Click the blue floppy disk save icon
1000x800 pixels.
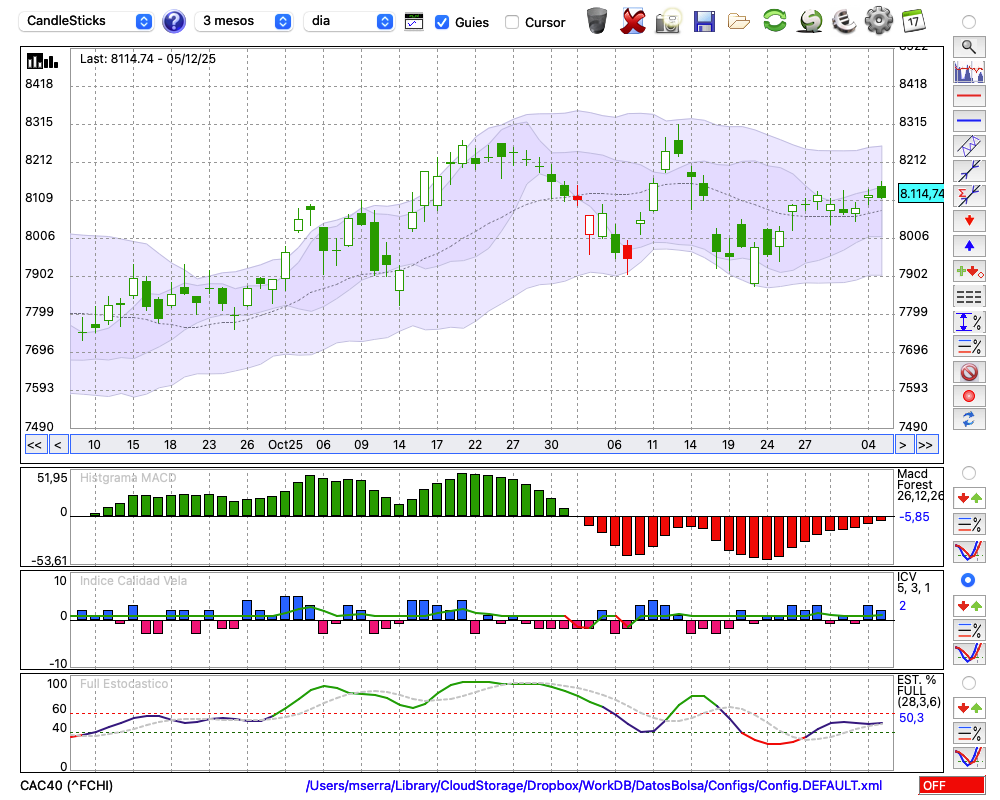704,20
